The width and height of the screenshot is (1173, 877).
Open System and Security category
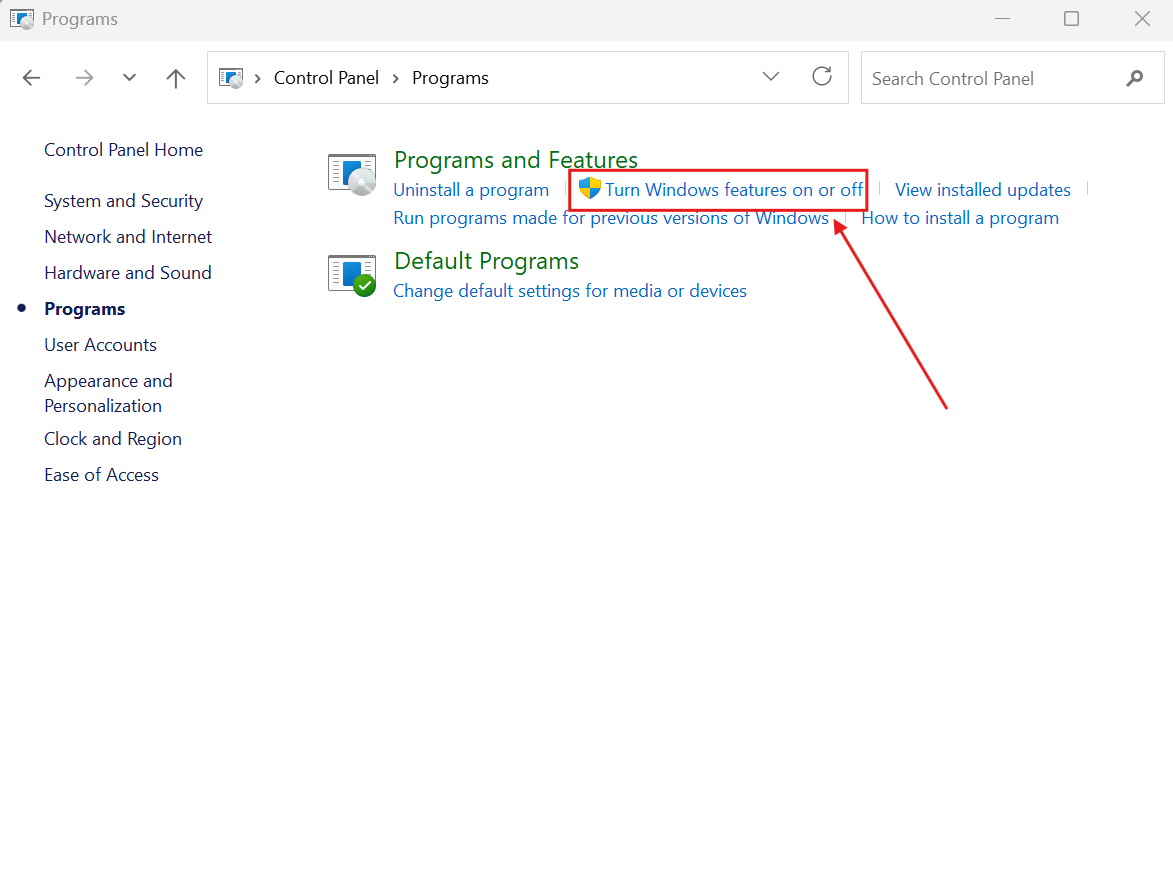click(123, 201)
